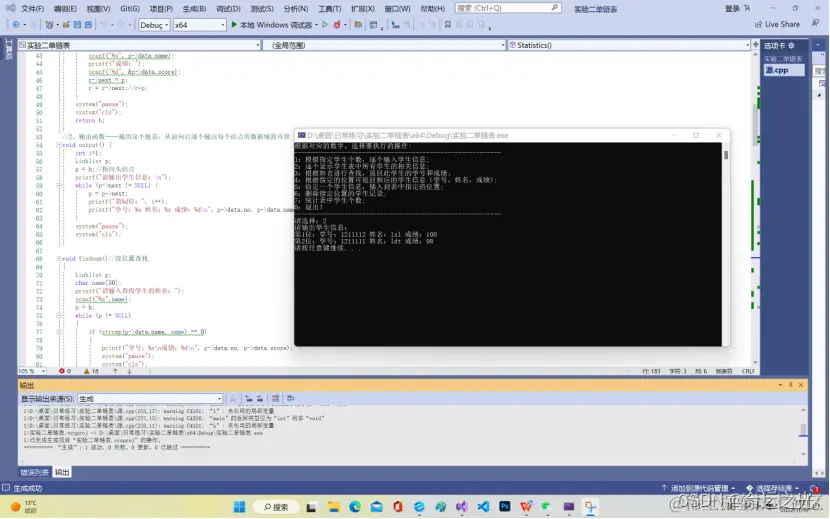Open Visual Studio purple taskbar icon

click(462, 507)
